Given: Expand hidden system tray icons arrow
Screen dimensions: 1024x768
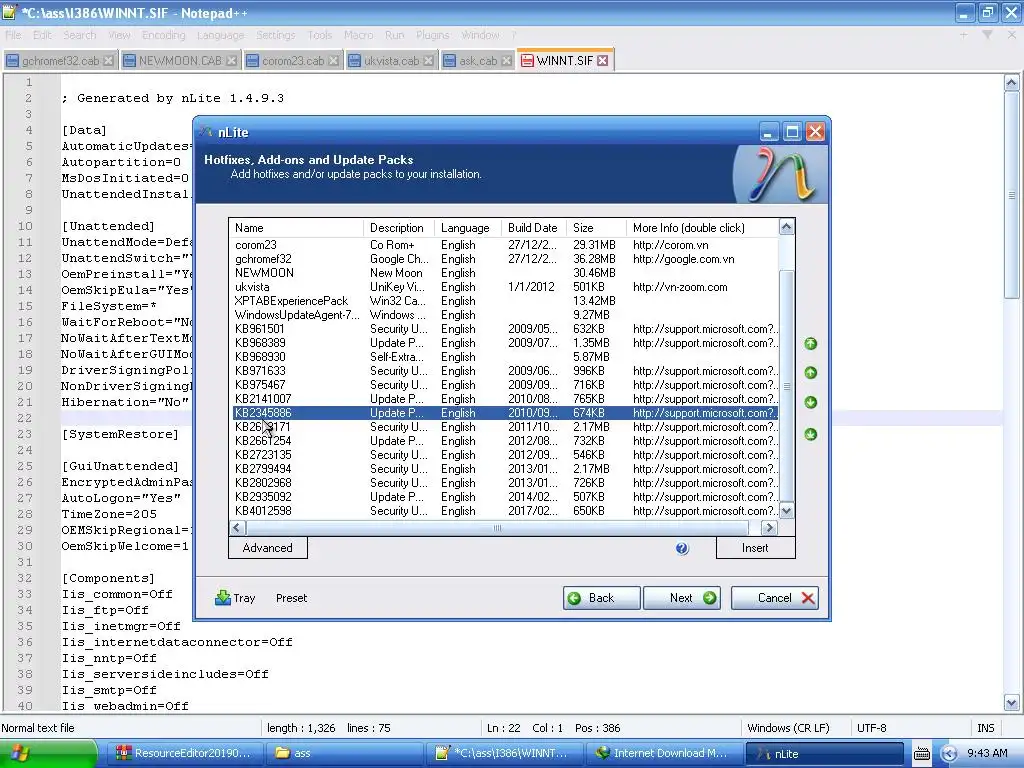Looking at the screenshot, I should [x=949, y=754].
